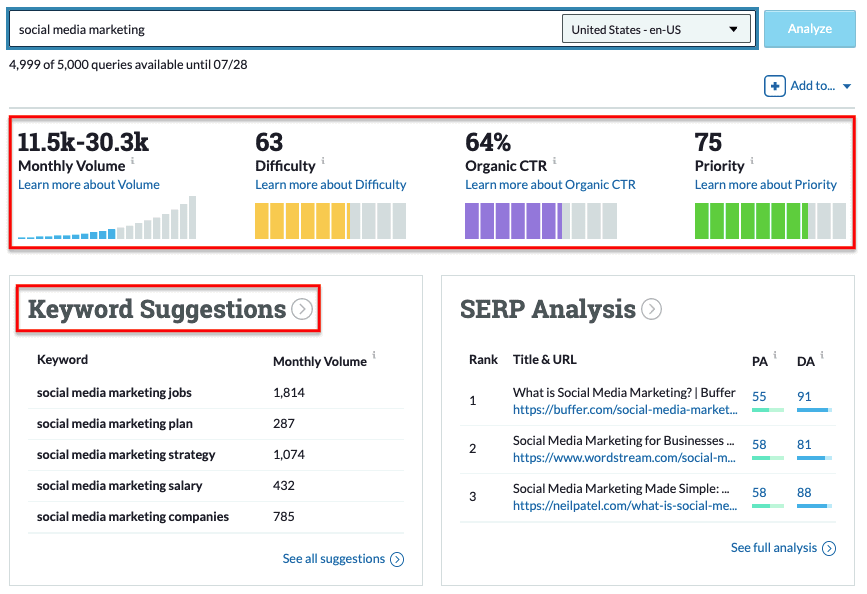Open the buffer.com result URL
The image size is (867, 594).
[624, 409]
